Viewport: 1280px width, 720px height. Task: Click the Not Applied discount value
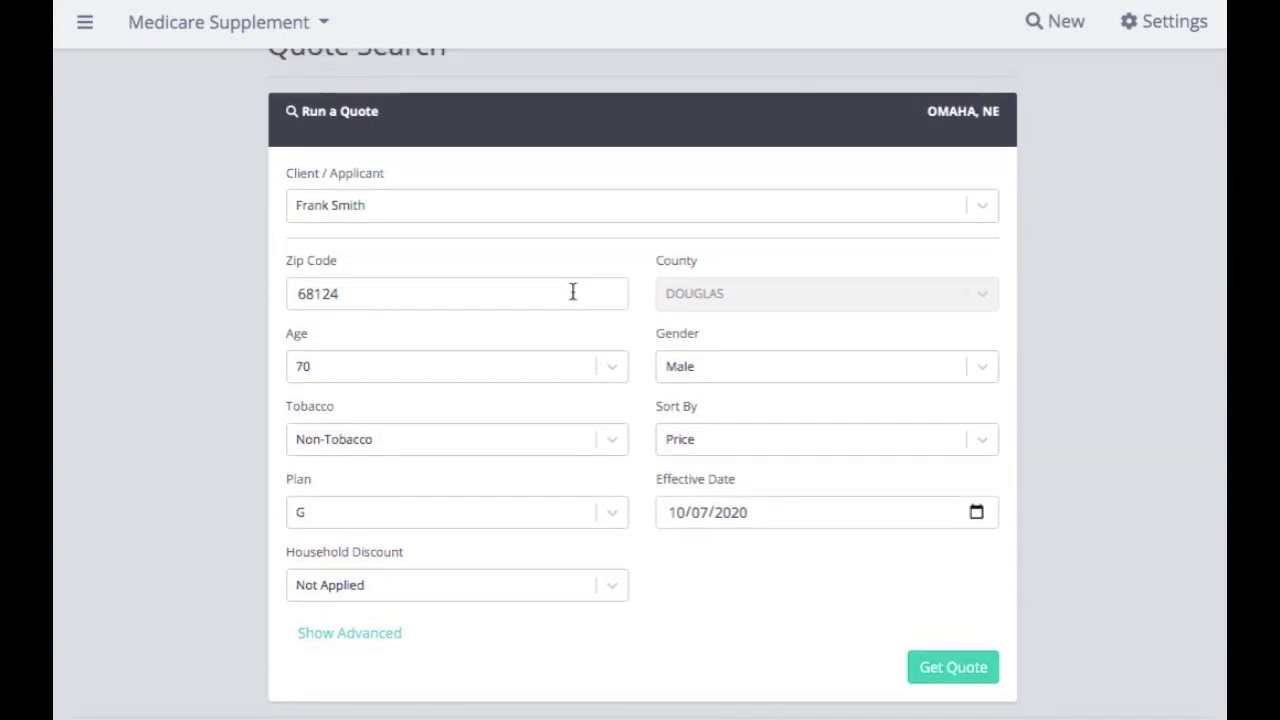click(330, 585)
